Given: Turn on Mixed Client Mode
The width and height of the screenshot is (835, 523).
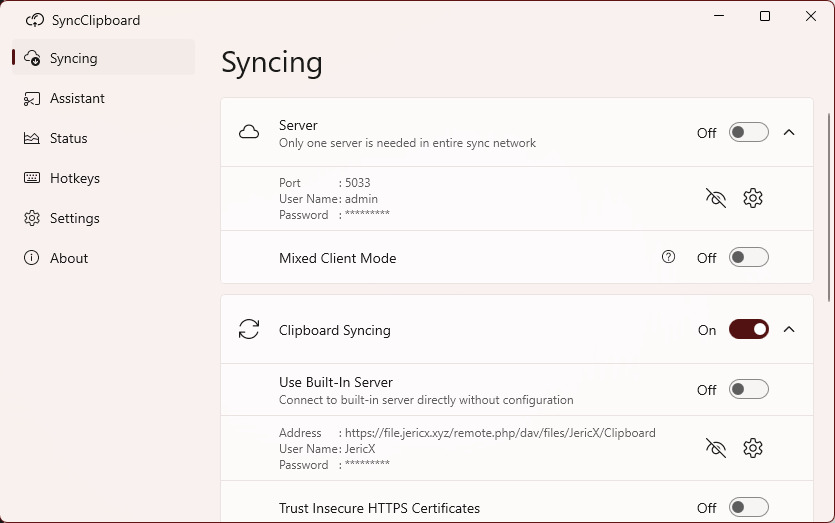Looking at the screenshot, I should [749, 257].
